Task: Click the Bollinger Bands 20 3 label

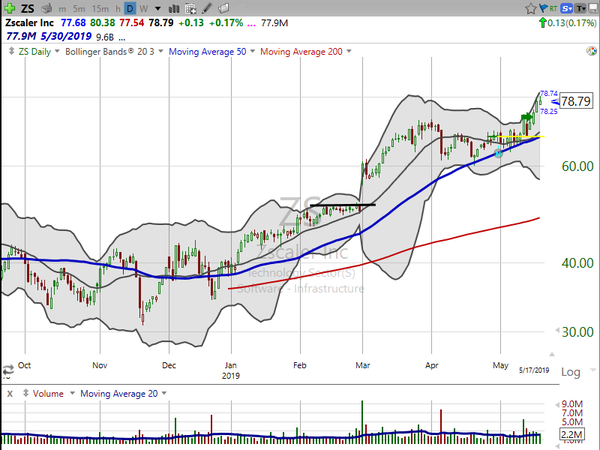Action: coord(110,52)
